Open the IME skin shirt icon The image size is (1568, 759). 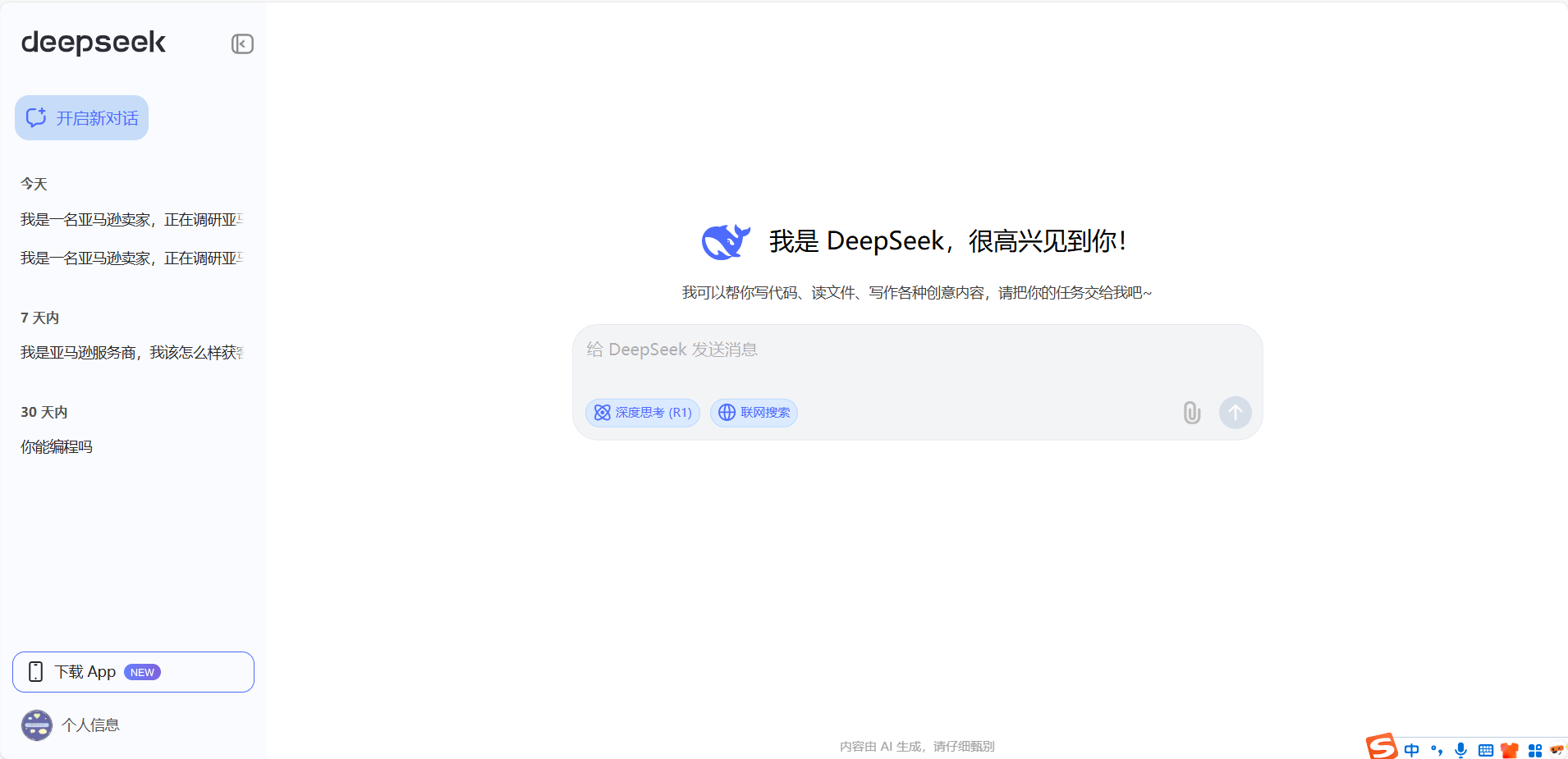[1510, 750]
